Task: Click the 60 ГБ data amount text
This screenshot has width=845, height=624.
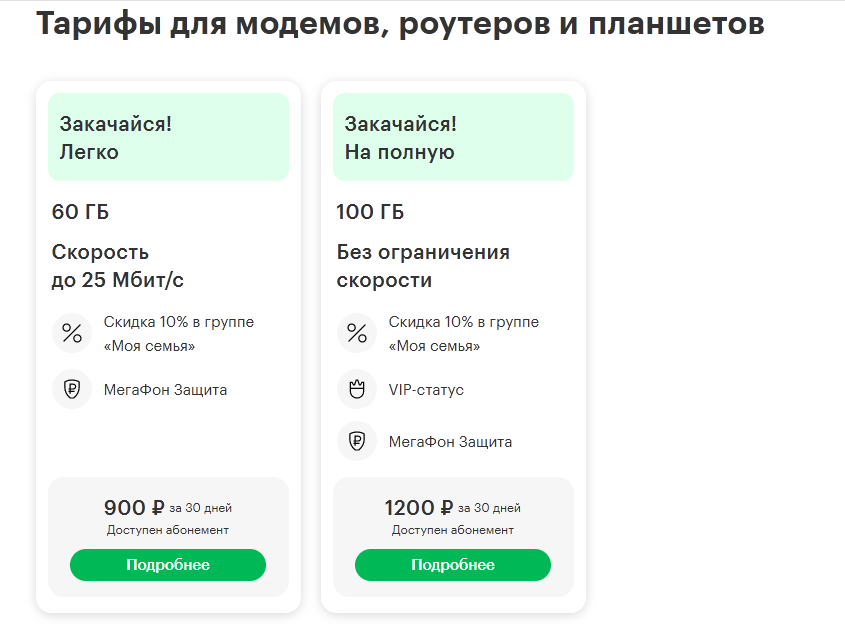Action: point(80,212)
